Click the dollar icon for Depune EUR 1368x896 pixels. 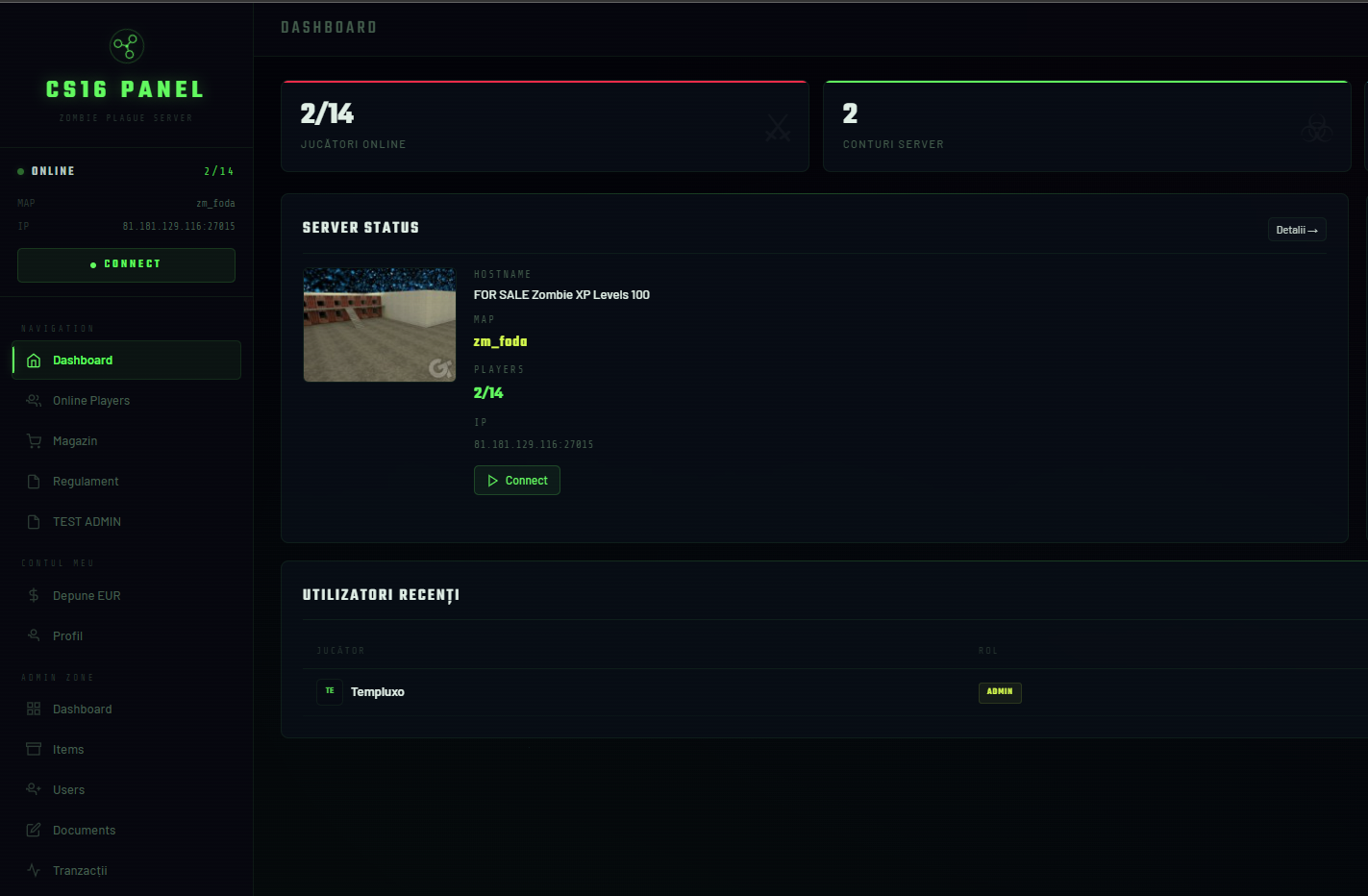[x=34, y=596]
